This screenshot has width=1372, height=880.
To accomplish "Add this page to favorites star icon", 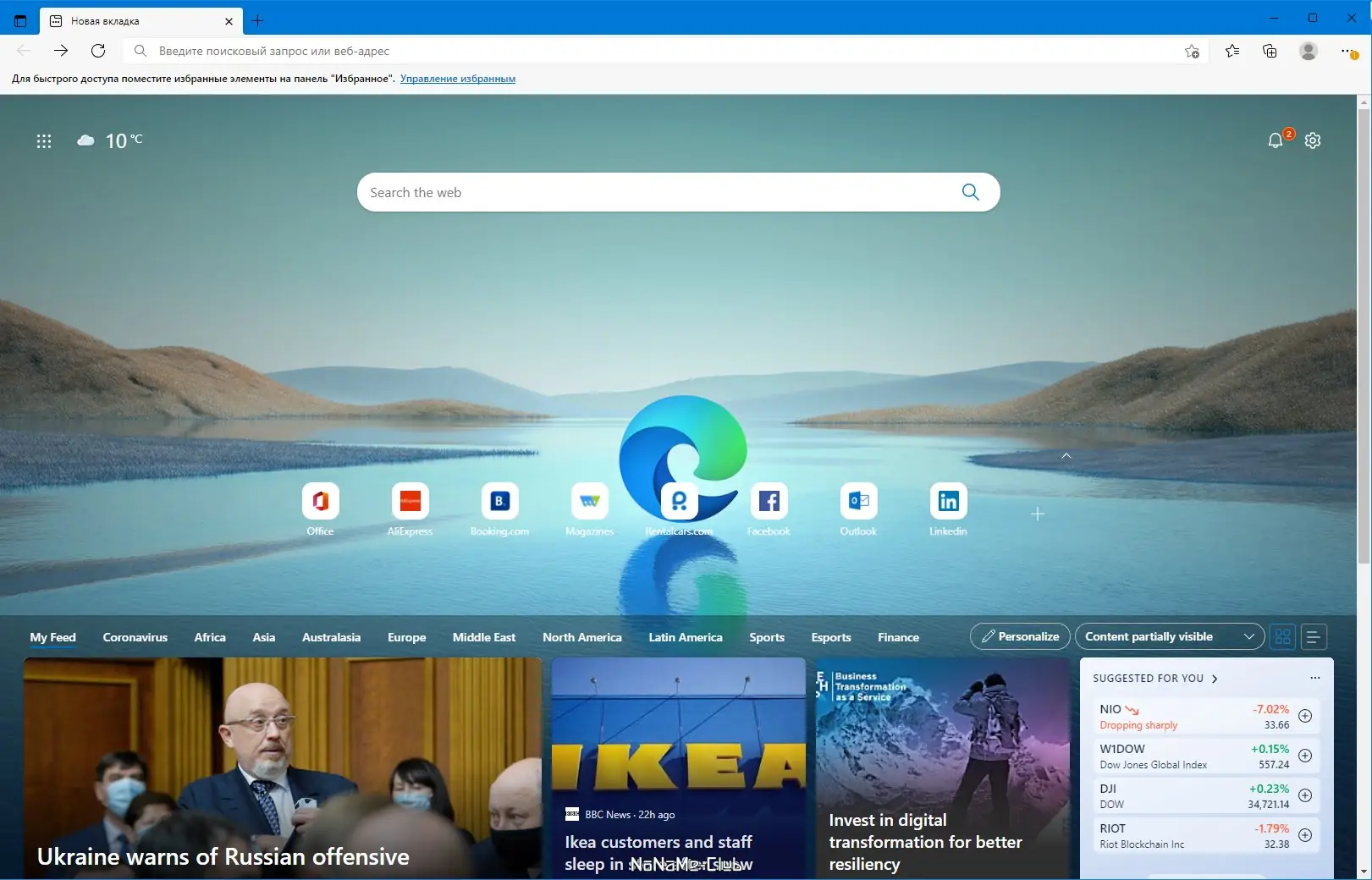I will pyautogui.click(x=1192, y=51).
